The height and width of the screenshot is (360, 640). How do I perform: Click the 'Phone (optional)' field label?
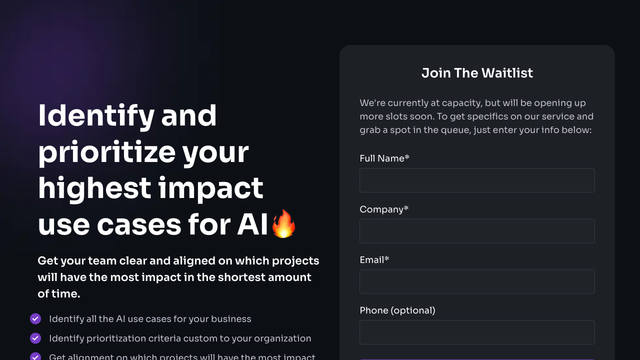coord(398,311)
